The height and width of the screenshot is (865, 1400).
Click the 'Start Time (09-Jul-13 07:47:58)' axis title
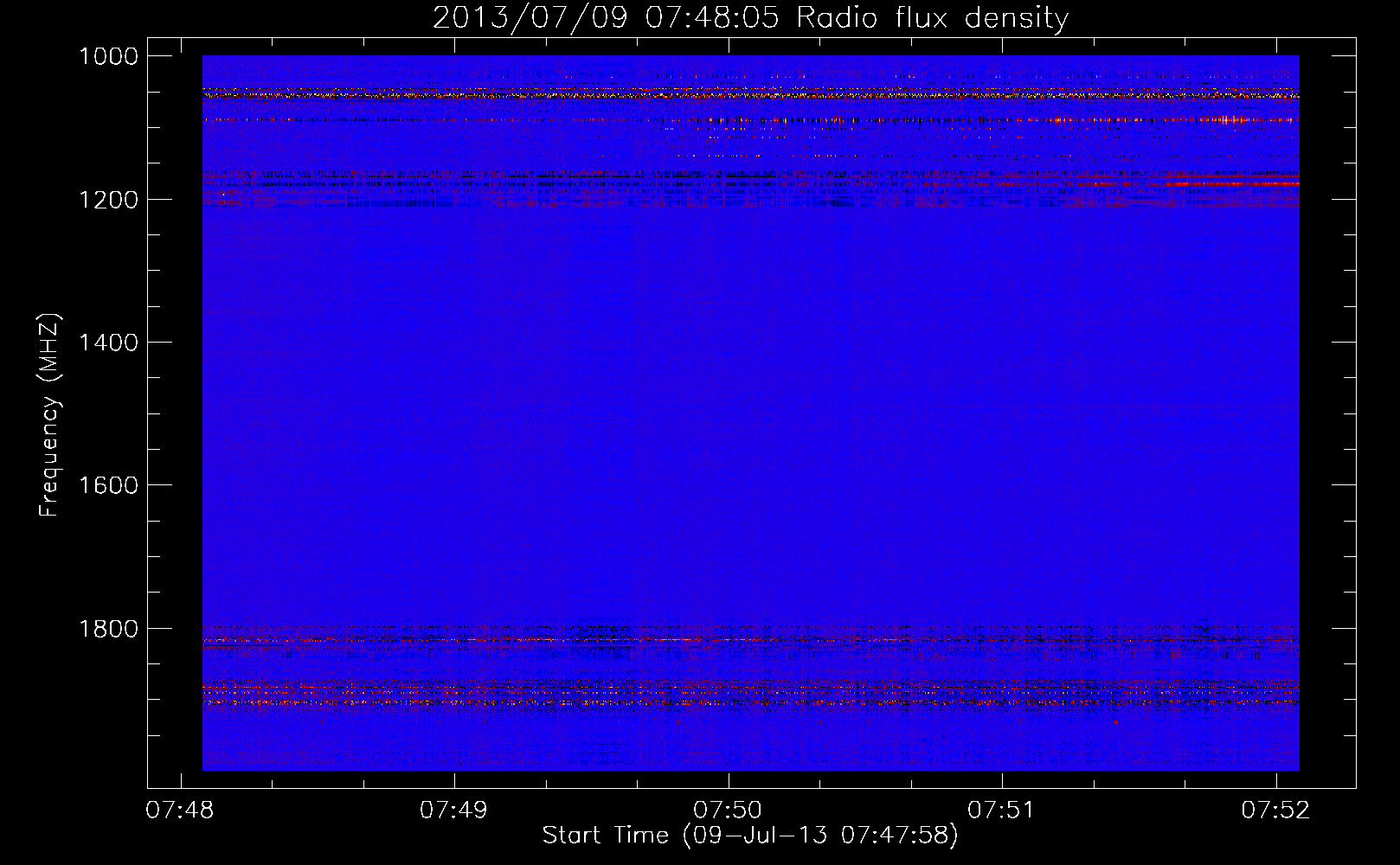(x=750, y=836)
